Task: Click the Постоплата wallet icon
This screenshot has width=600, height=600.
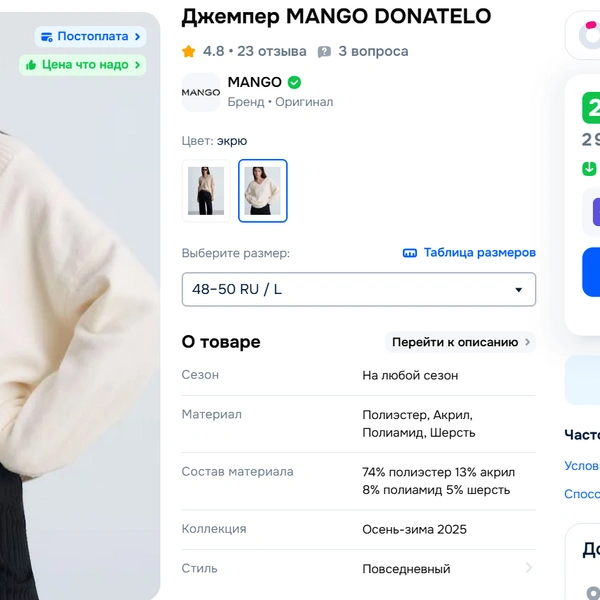Action: [x=45, y=37]
